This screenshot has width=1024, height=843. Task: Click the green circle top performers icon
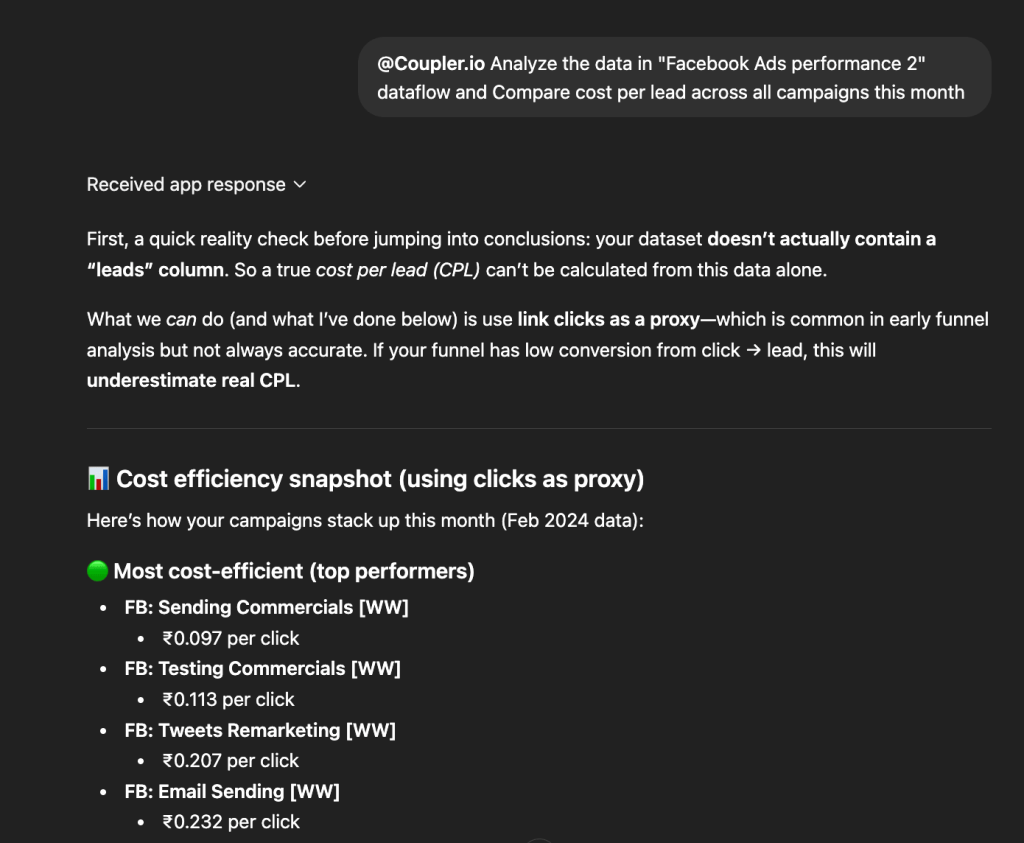[96, 571]
